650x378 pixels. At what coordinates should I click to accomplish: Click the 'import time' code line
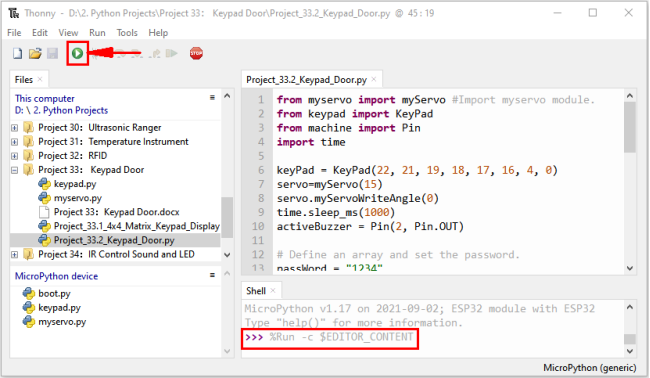tap(311, 142)
